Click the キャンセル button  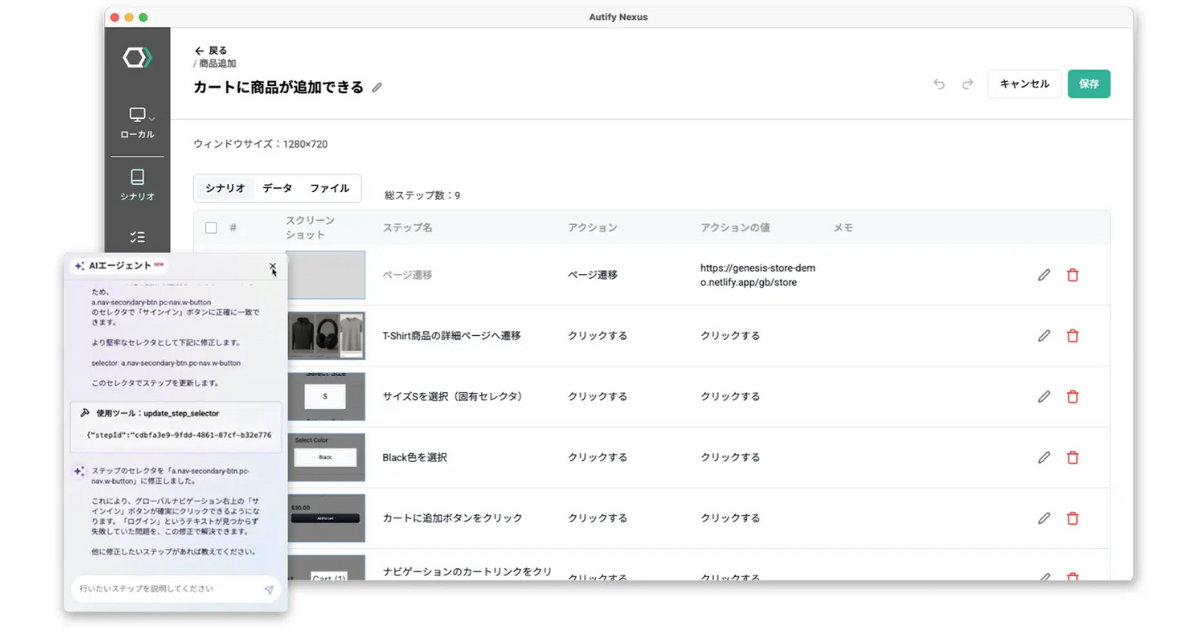(x=1024, y=84)
